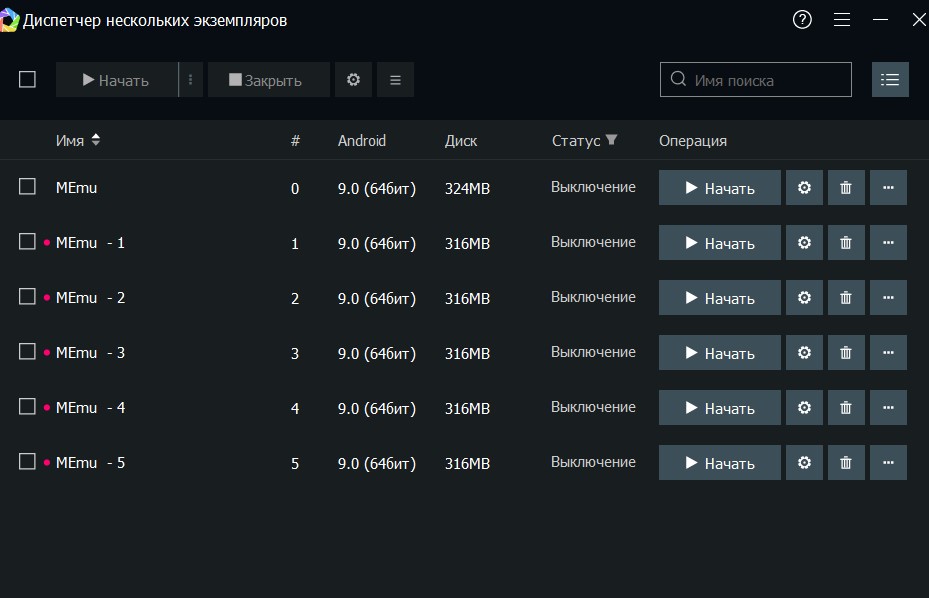
Task: Click the help question mark icon
Action: click(802, 20)
